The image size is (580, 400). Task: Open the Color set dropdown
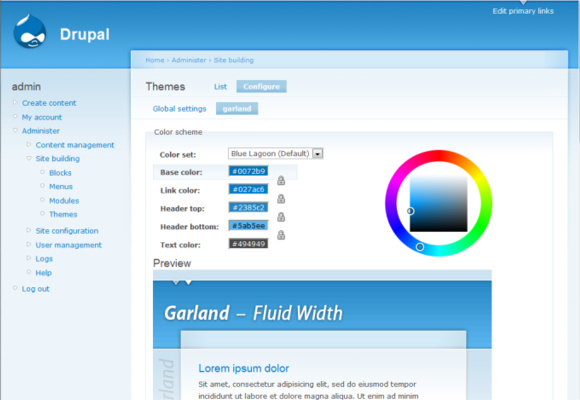coord(276,153)
